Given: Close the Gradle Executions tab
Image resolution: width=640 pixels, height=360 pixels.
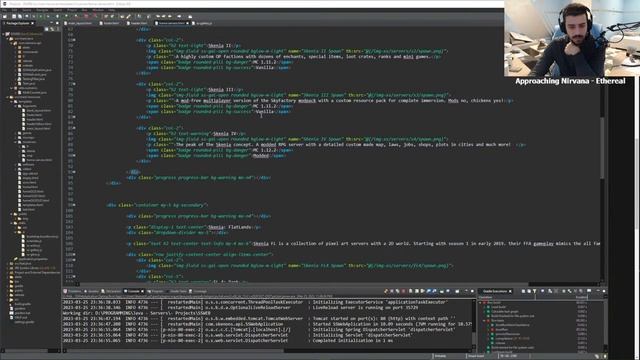Looking at the screenshot, I should pos(510,291).
